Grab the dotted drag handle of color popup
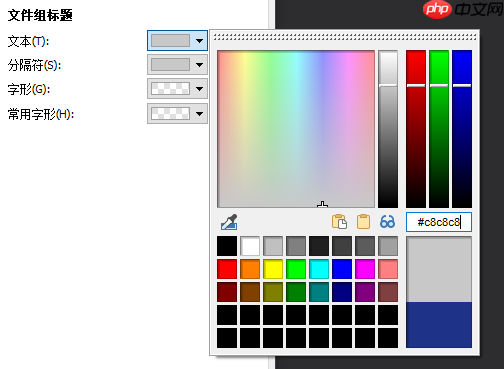Screen dimensions: 504x369 click(345, 37)
